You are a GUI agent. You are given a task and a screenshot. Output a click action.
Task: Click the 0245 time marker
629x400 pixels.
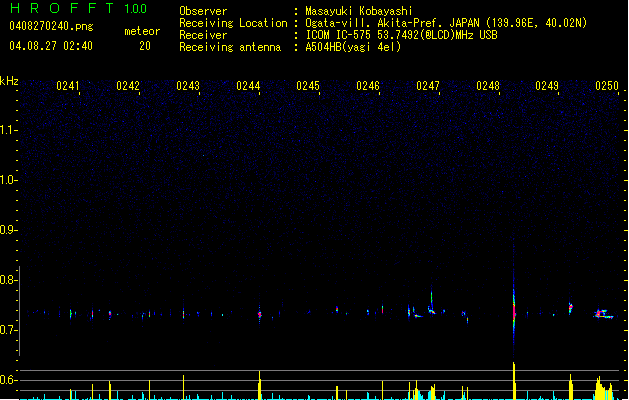(308, 86)
